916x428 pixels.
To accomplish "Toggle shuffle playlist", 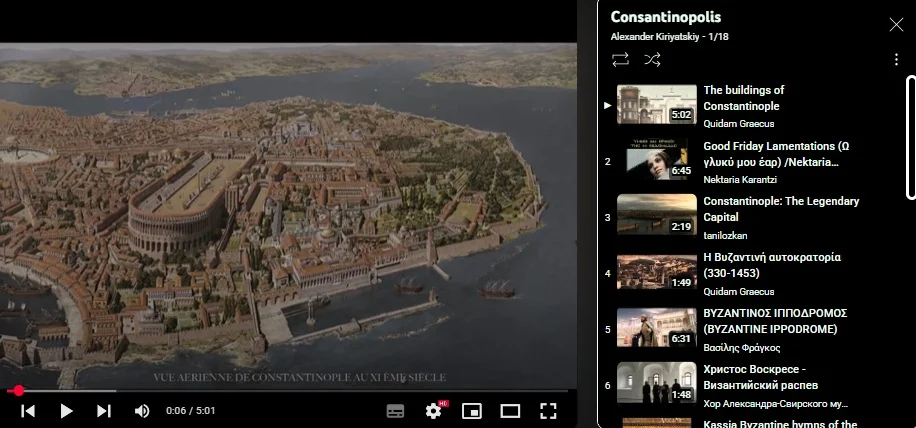I will pos(652,60).
